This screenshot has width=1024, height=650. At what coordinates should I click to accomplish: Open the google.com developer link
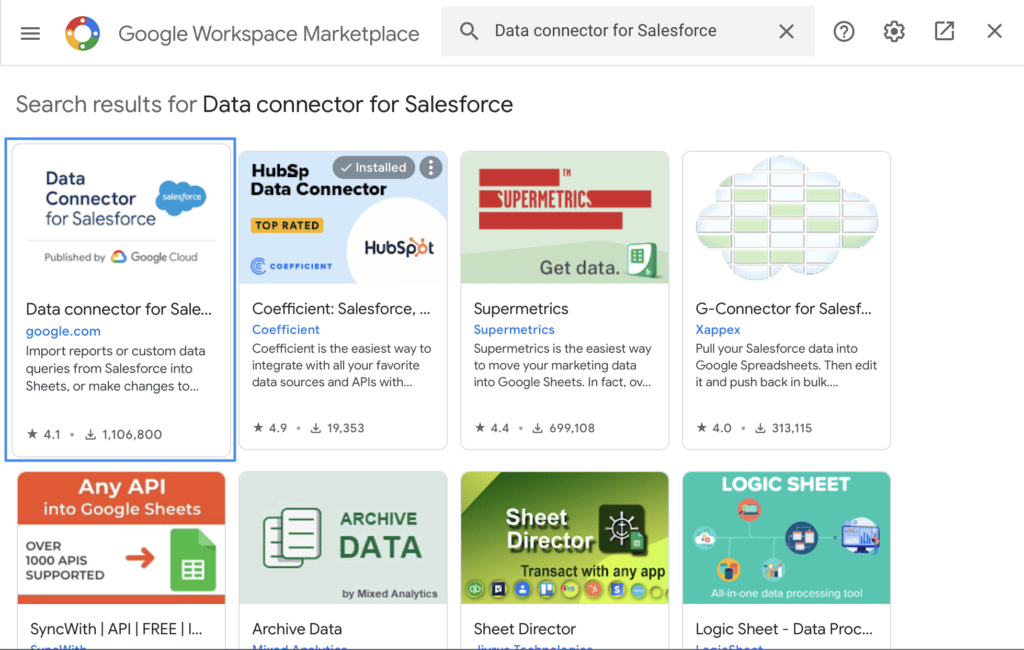pyautogui.click(x=63, y=331)
